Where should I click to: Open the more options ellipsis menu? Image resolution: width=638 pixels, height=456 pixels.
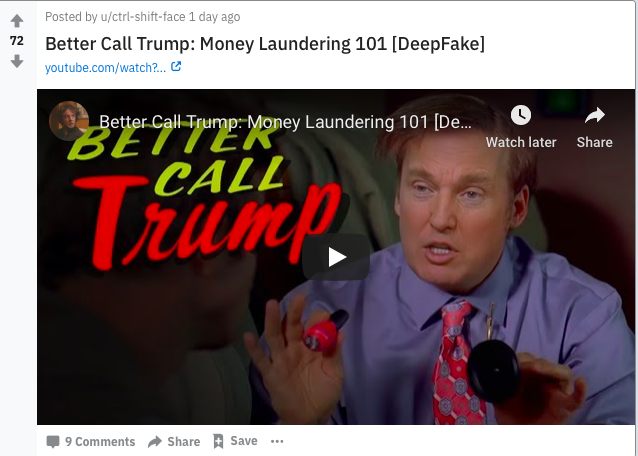[x=277, y=441]
